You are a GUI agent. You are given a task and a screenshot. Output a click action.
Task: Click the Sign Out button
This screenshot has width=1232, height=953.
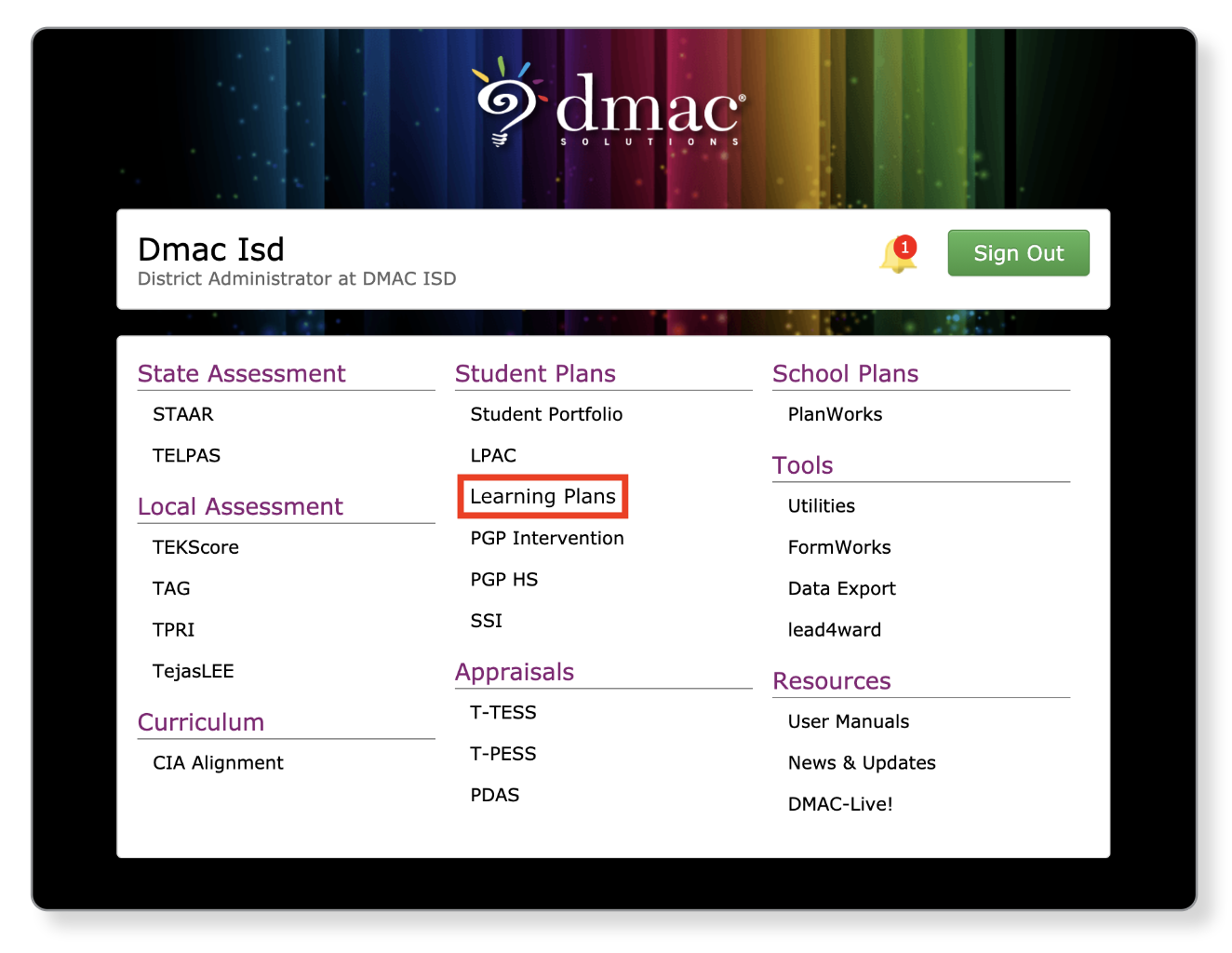point(1018,253)
